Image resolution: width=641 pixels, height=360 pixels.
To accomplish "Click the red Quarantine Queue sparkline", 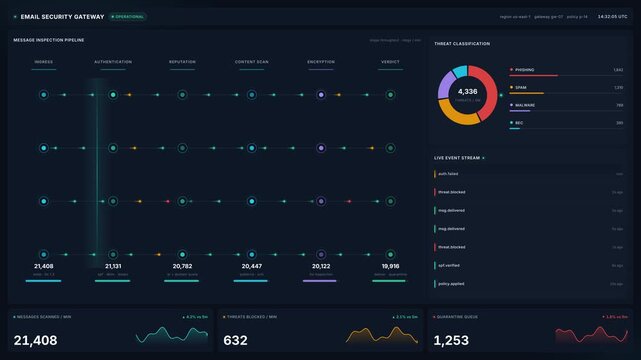I will click(592, 335).
